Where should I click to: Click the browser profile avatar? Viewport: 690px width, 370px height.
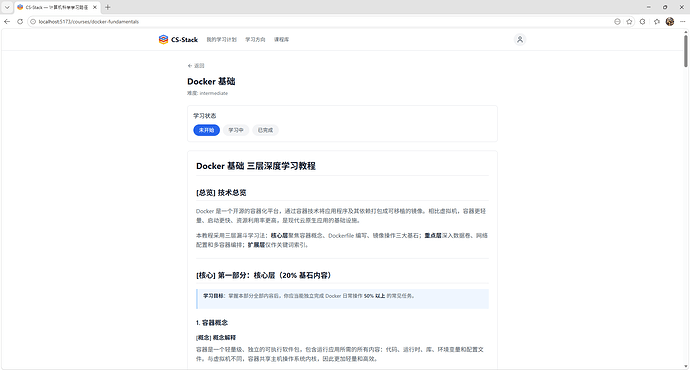(x=670, y=22)
